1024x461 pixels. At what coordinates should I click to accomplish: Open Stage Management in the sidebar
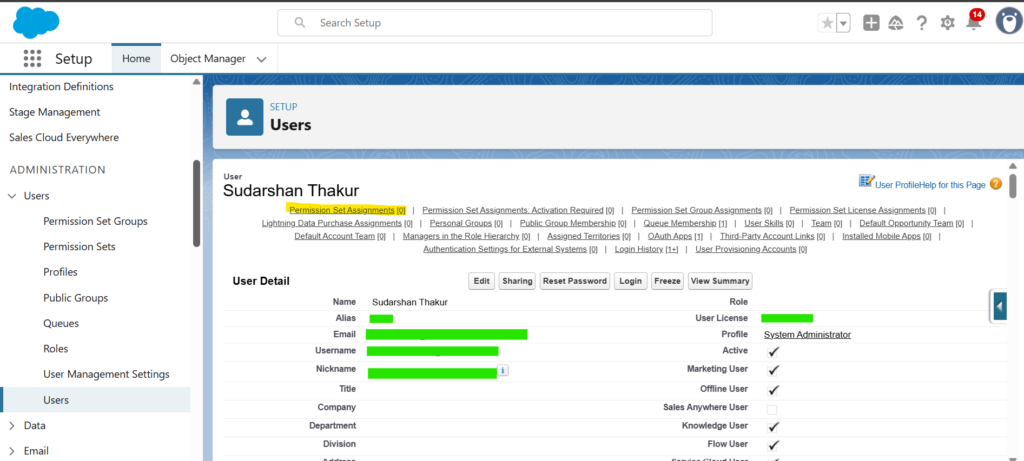tap(55, 112)
